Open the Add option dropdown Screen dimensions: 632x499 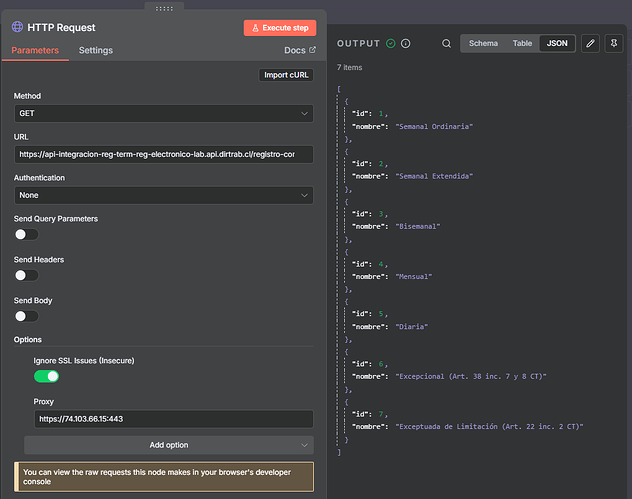click(168, 445)
